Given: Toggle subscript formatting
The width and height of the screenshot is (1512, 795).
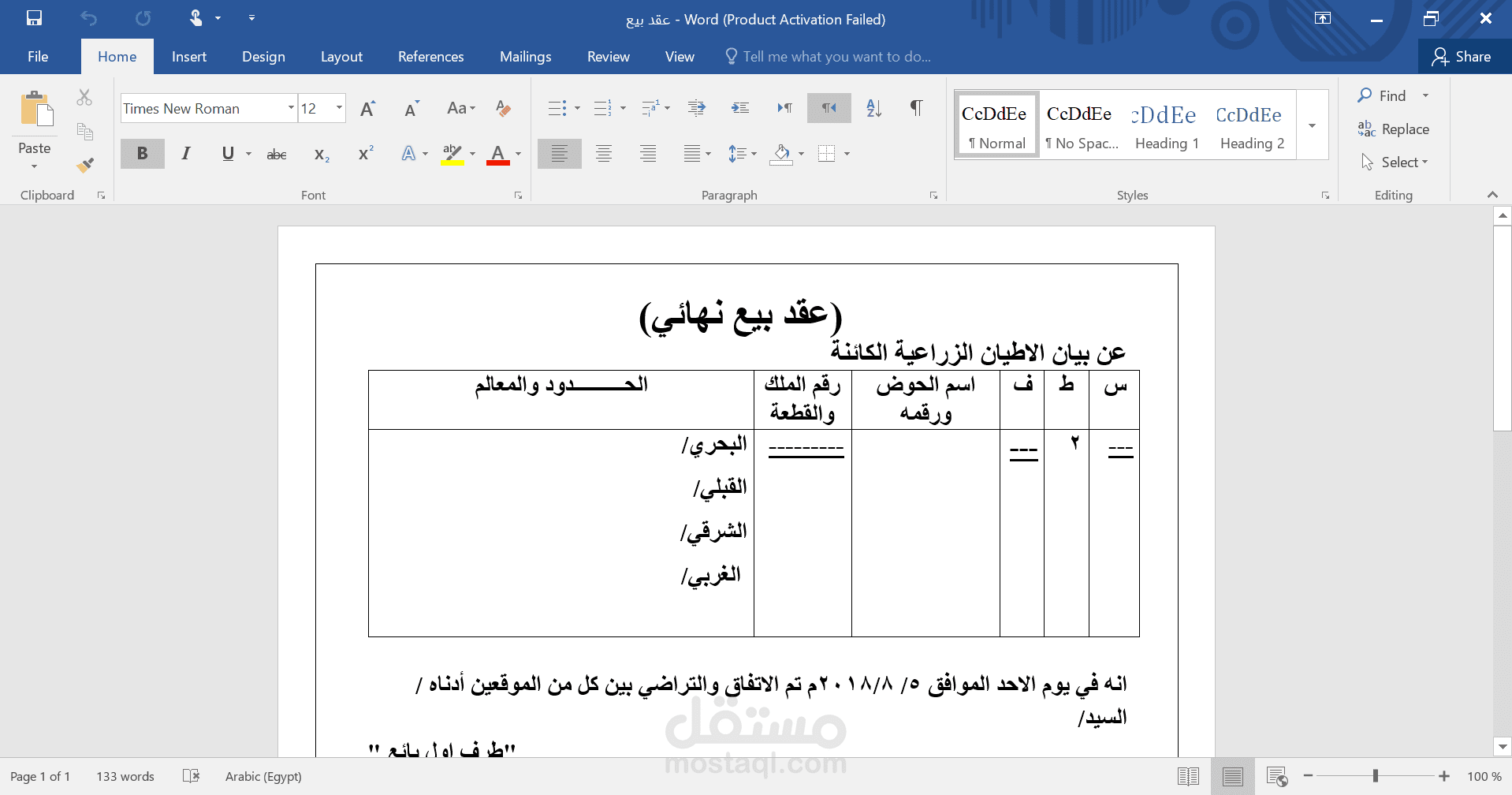Looking at the screenshot, I should [322, 154].
